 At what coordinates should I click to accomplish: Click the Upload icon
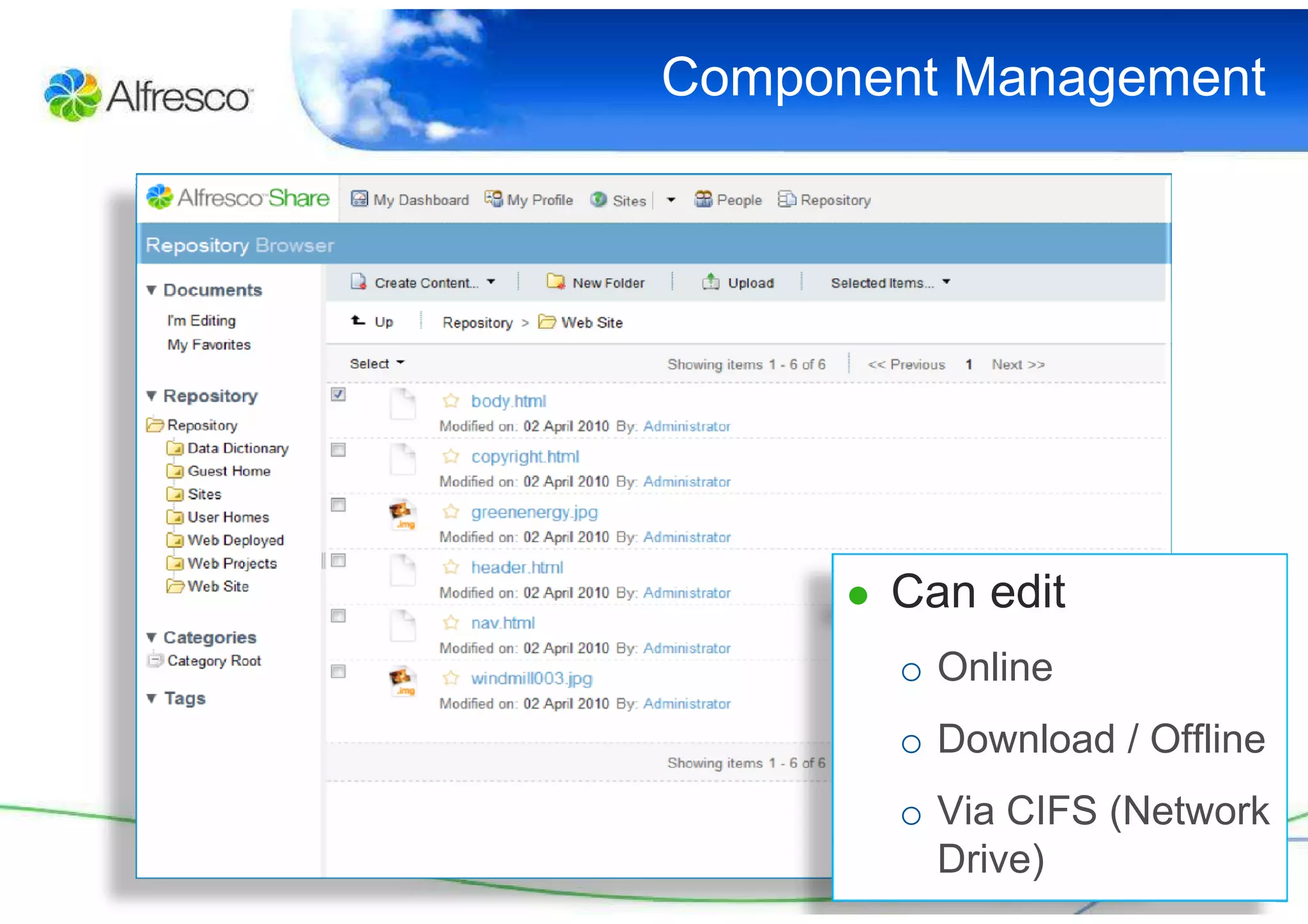pos(711,282)
